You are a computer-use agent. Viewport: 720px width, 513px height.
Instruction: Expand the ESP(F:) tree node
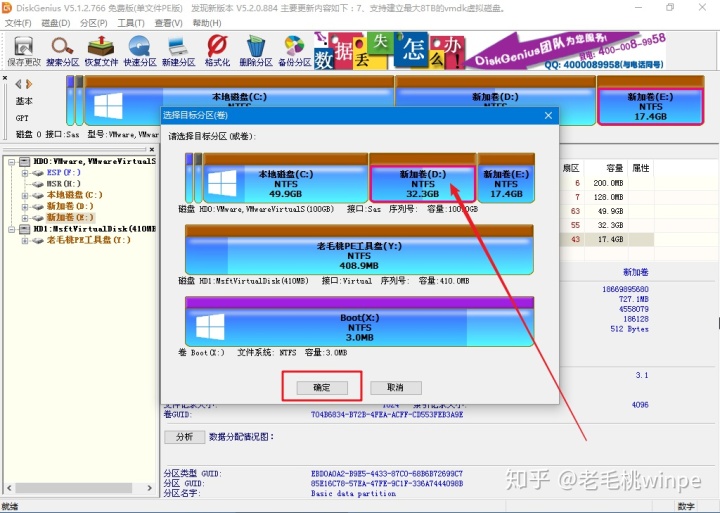coord(25,173)
